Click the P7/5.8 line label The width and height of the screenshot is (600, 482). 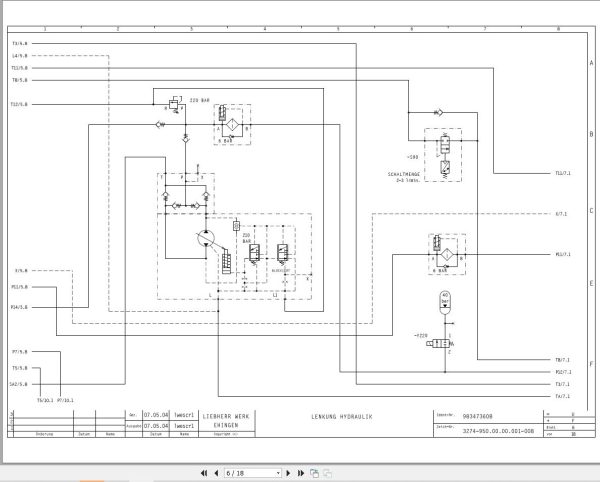[x=20, y=352]
